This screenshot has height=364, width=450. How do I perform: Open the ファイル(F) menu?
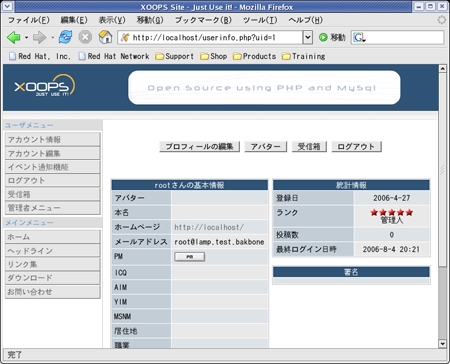tap(29, 20)
